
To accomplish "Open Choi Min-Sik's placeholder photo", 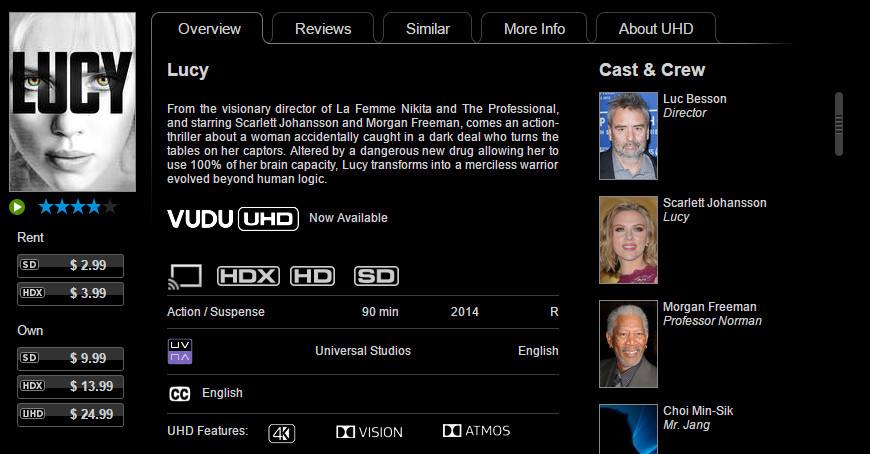I will [629, 429].
